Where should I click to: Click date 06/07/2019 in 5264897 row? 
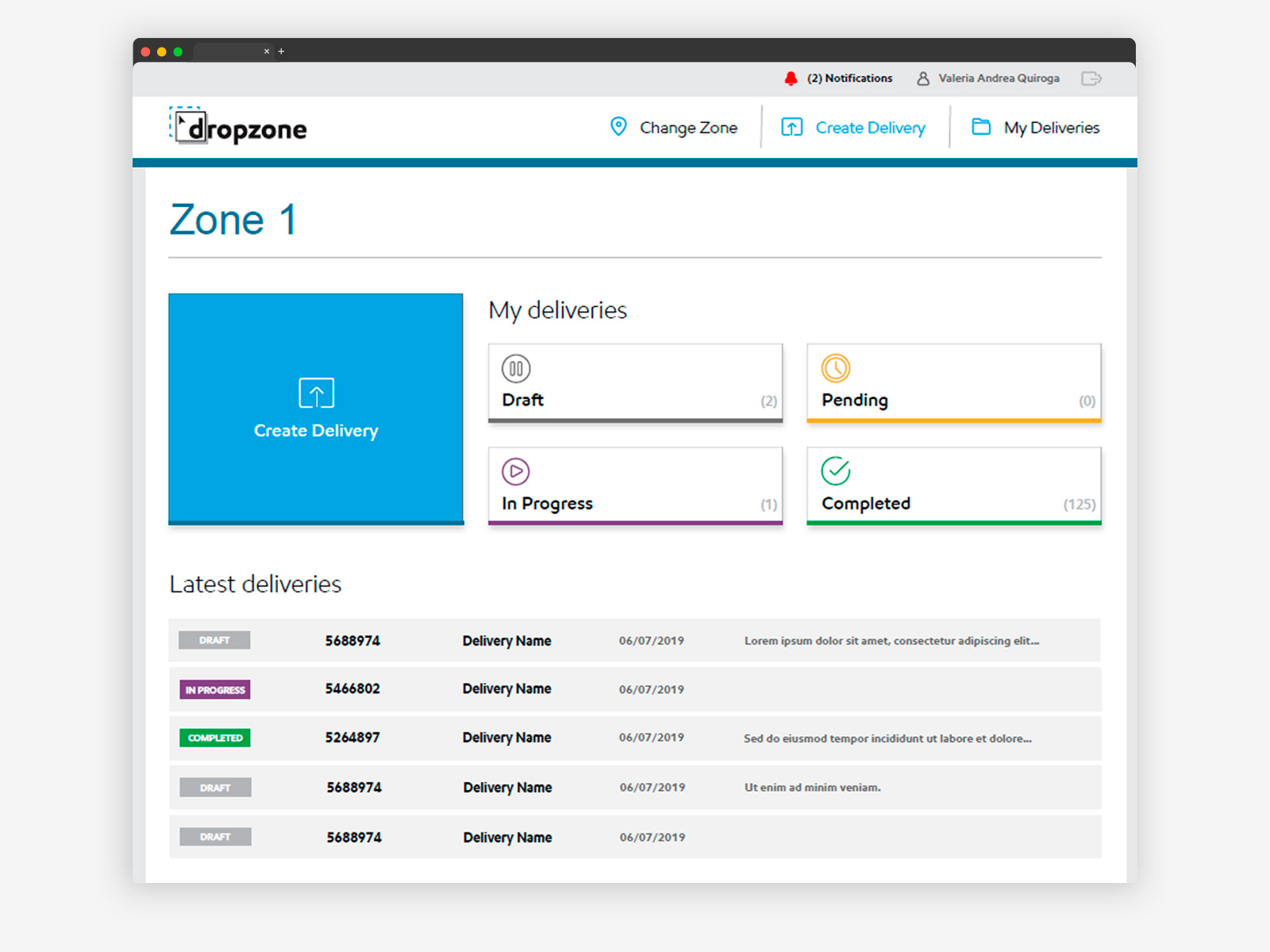pos(652,738)
